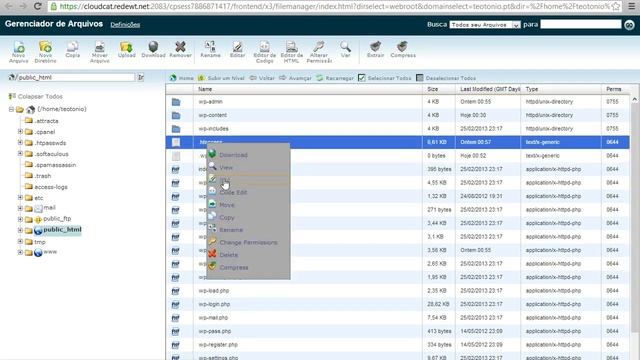The image size is (640, 360).
Task: Reload the page in browser
Action: pyautogui.click(x=38, y=6)
